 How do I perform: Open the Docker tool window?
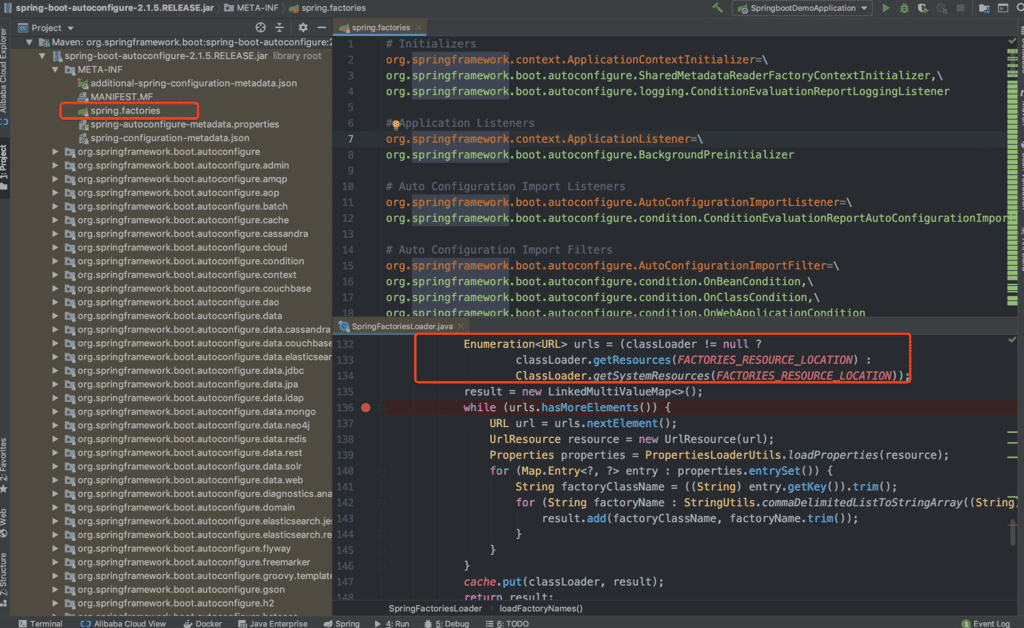pyautogui.click(x=202, y=623)
